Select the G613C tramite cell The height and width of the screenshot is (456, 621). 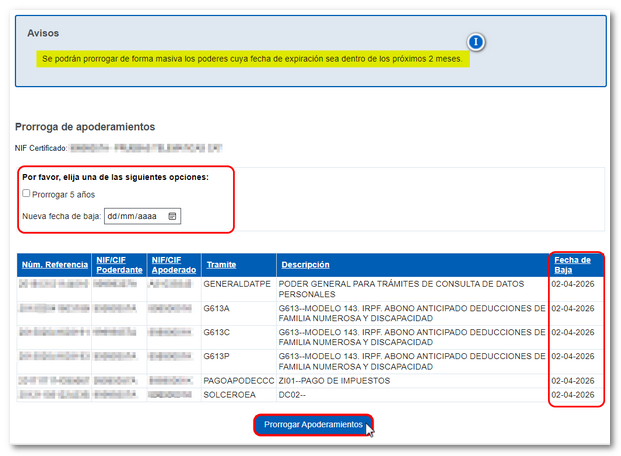[217, 332]
